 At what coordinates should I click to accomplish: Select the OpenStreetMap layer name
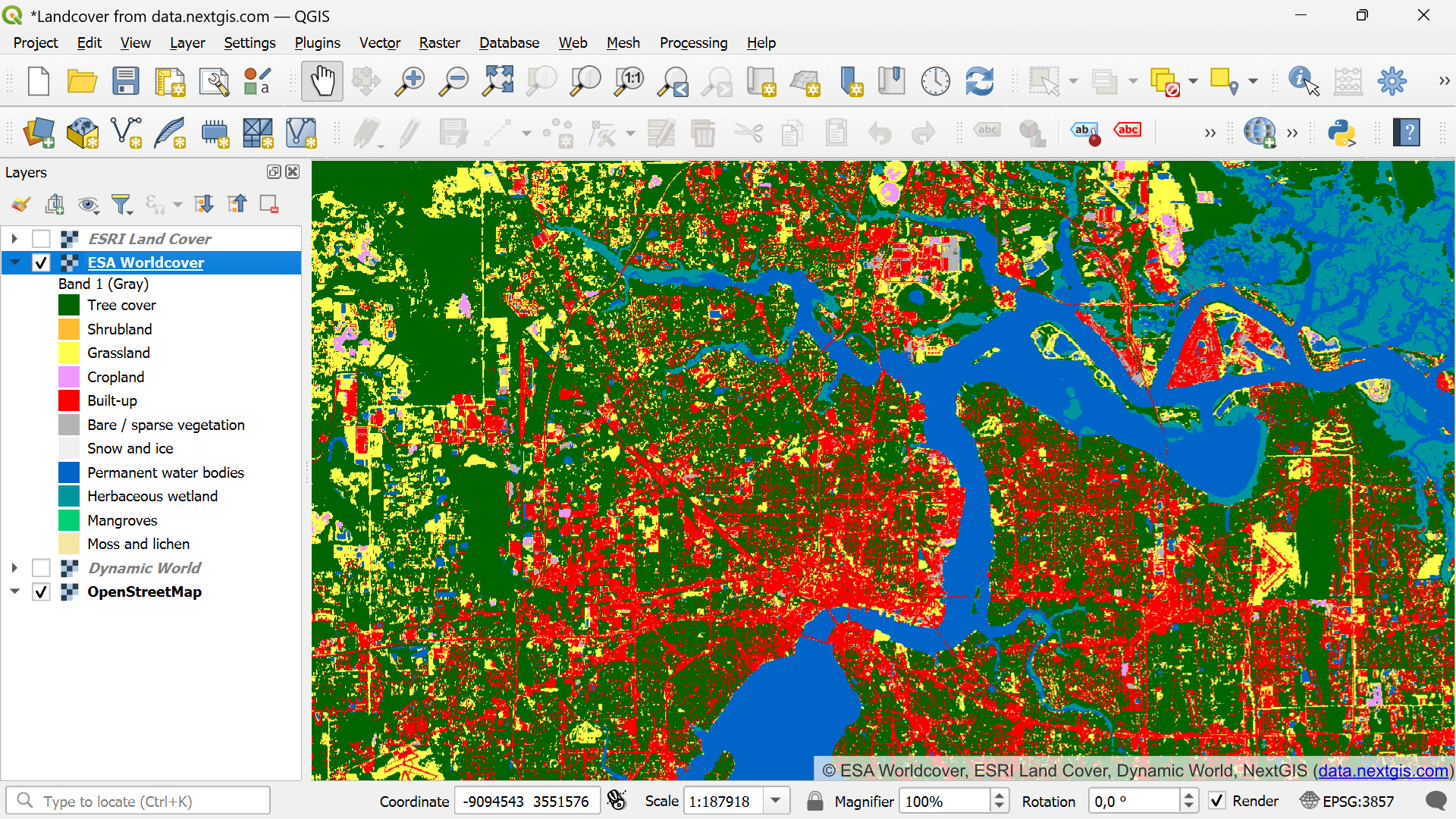[144, 592]
